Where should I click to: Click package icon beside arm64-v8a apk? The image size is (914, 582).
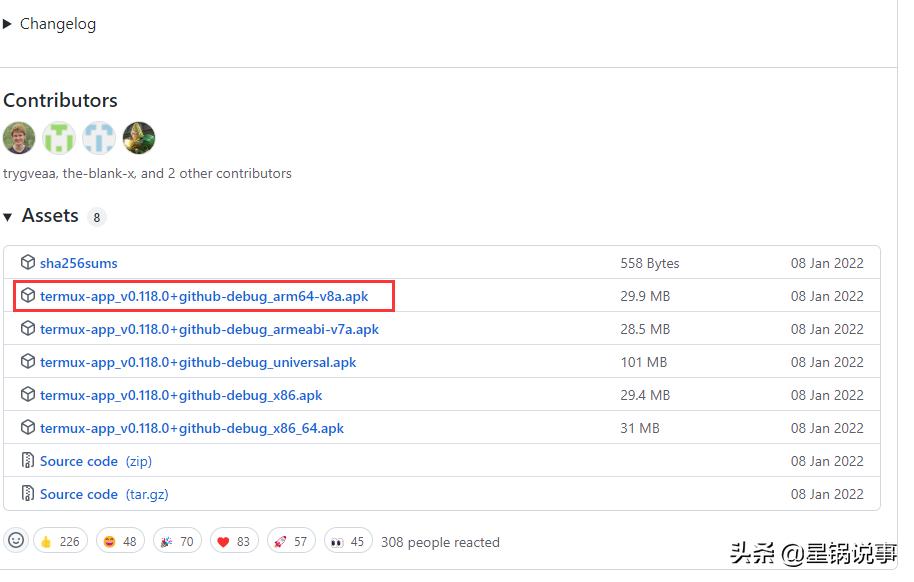click(x=27, y=296)
